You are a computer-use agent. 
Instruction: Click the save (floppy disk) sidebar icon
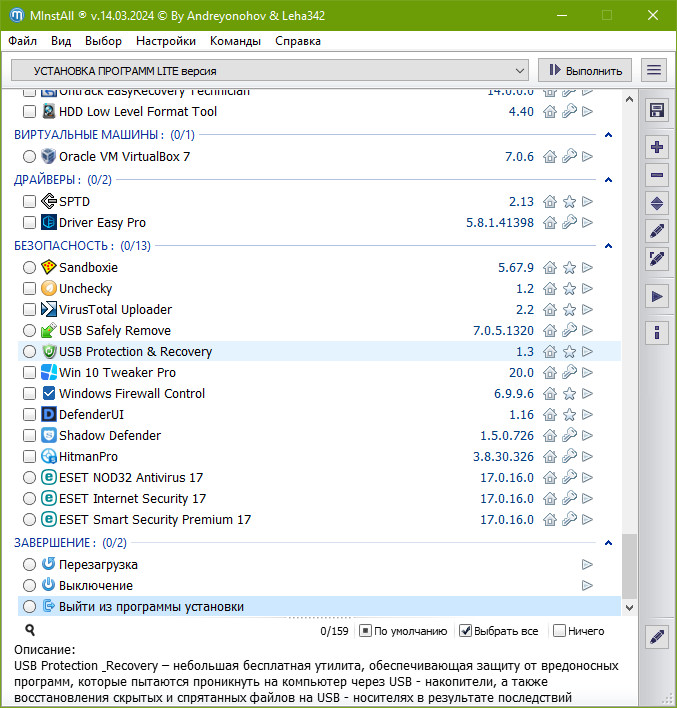pyautogui.click(x=657, y=110)
